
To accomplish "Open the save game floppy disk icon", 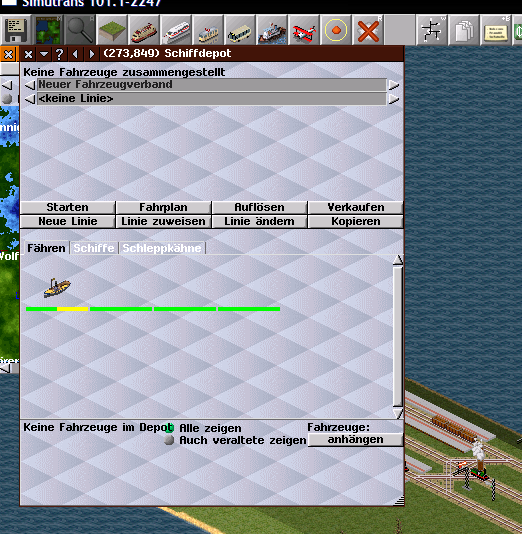I will click(16, 30).
